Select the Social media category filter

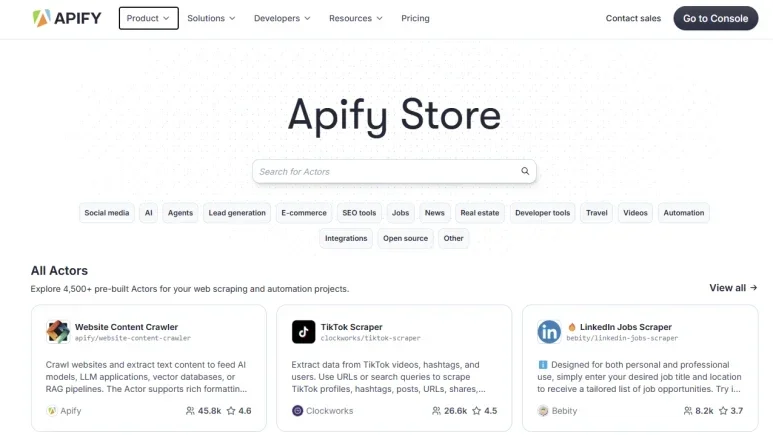tap(107, 212)
